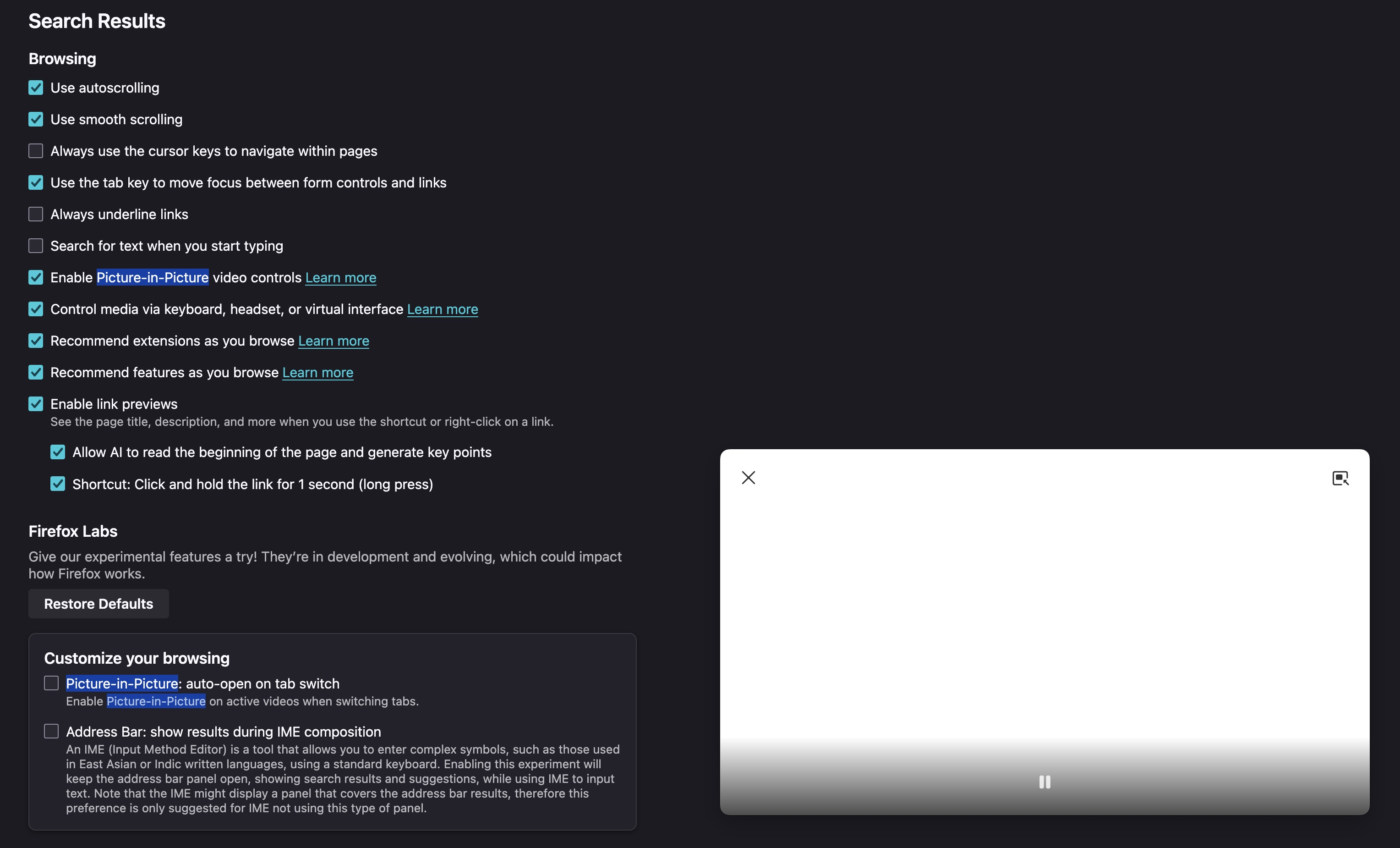Toggle long press shortcut checkbox

57,484
